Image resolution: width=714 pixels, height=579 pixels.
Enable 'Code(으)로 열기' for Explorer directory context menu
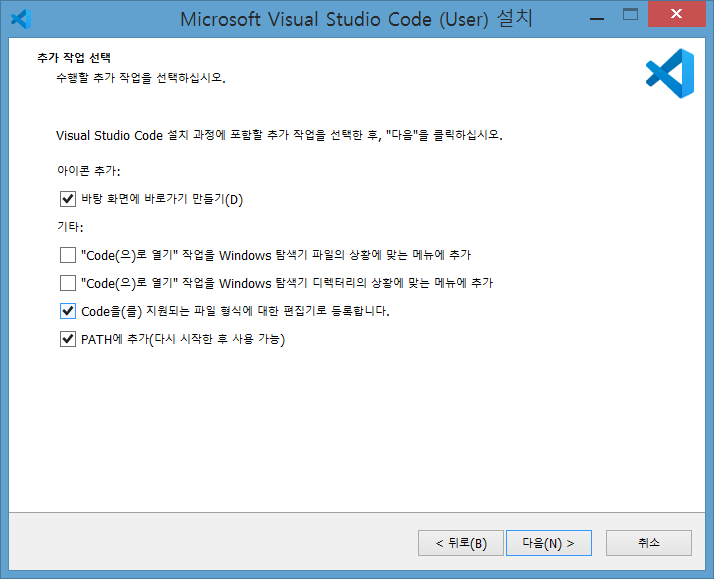(68, 283)
